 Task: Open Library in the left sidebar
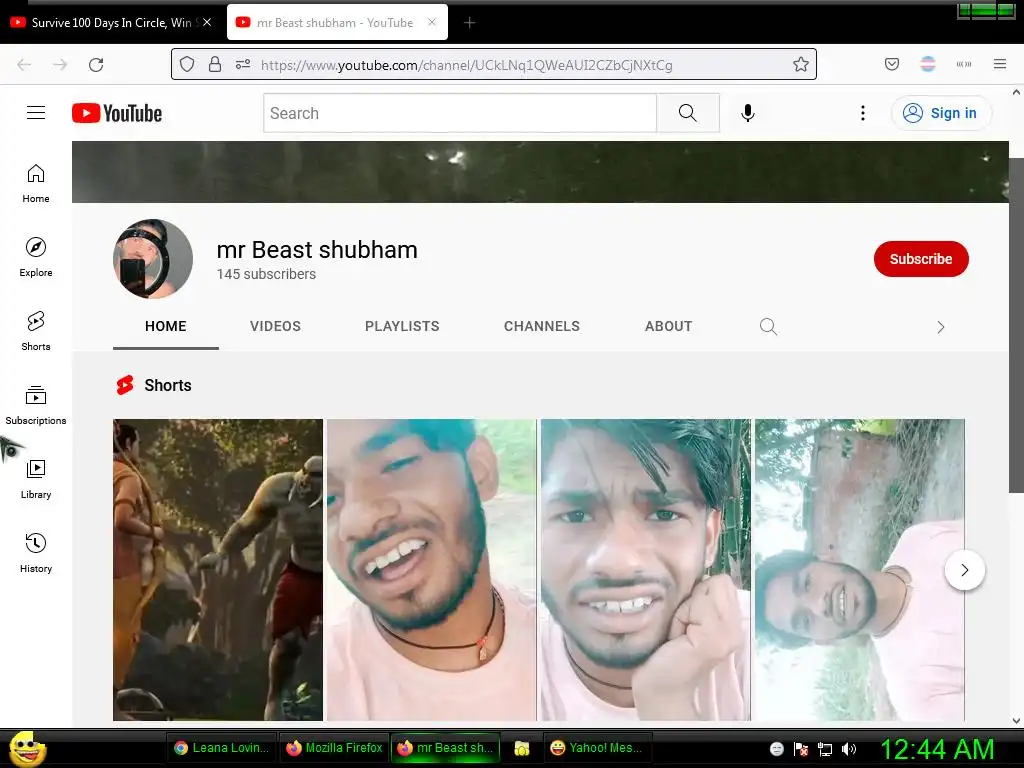coord(36,479)
